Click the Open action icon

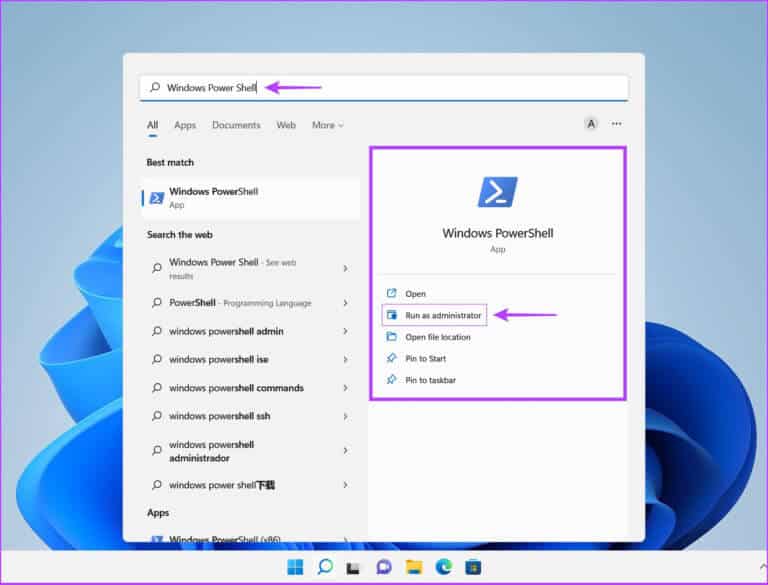coord(391,293)
